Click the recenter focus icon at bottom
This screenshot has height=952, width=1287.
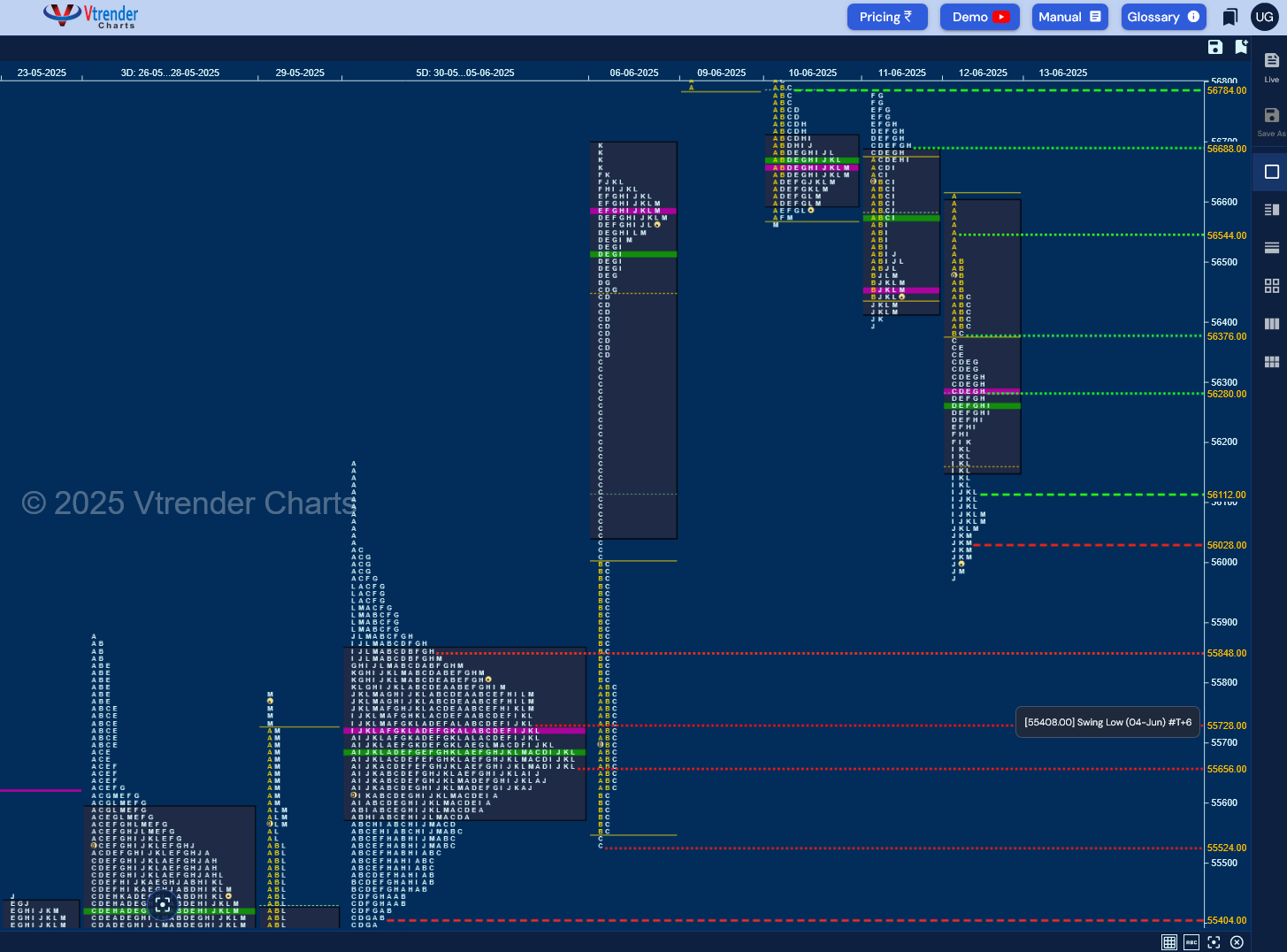click(x=1214, y=942)
